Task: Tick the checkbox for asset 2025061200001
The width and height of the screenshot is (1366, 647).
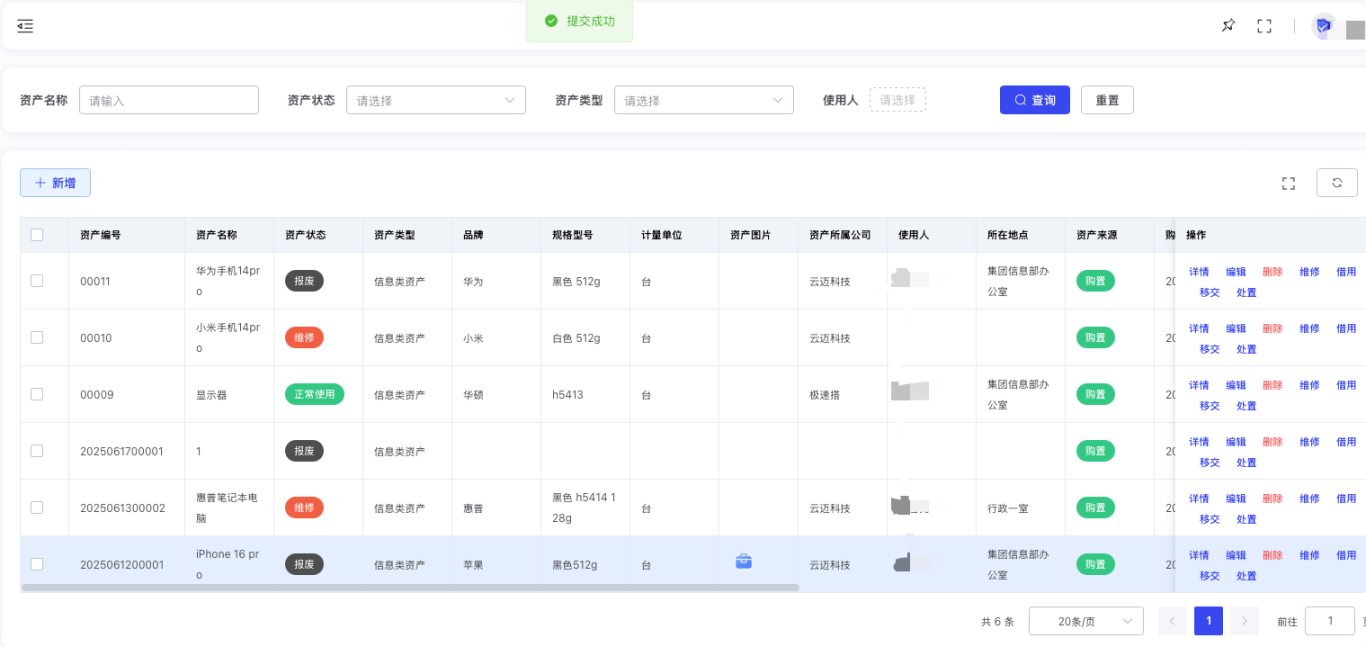Action: (x=37, y=564)
